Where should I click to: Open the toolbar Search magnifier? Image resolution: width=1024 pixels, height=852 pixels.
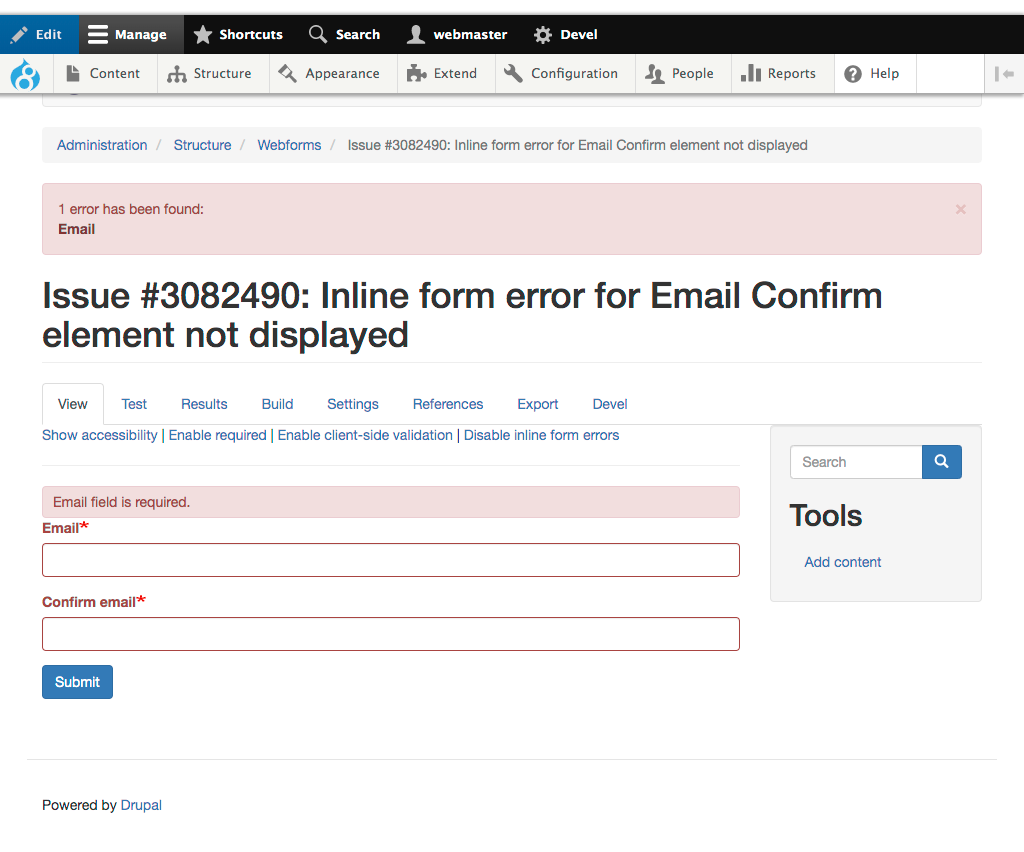click(344, 35)
